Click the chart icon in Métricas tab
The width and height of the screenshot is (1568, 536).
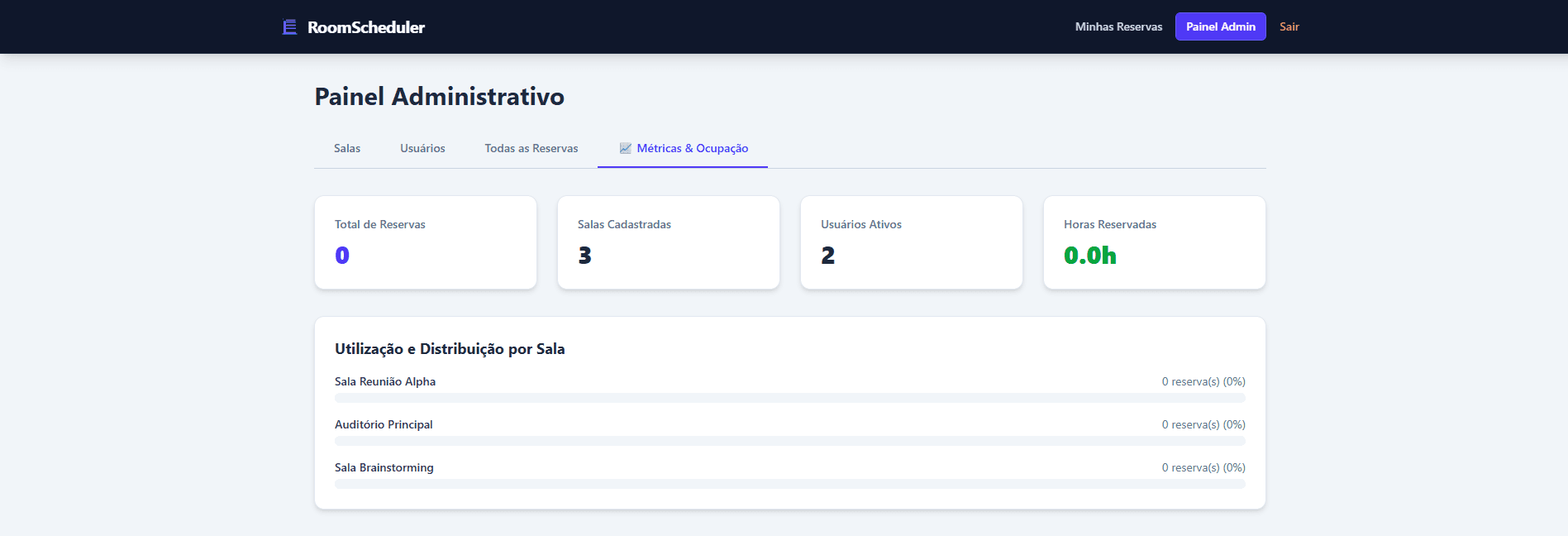pyautogui.click(x=626, y=148)
